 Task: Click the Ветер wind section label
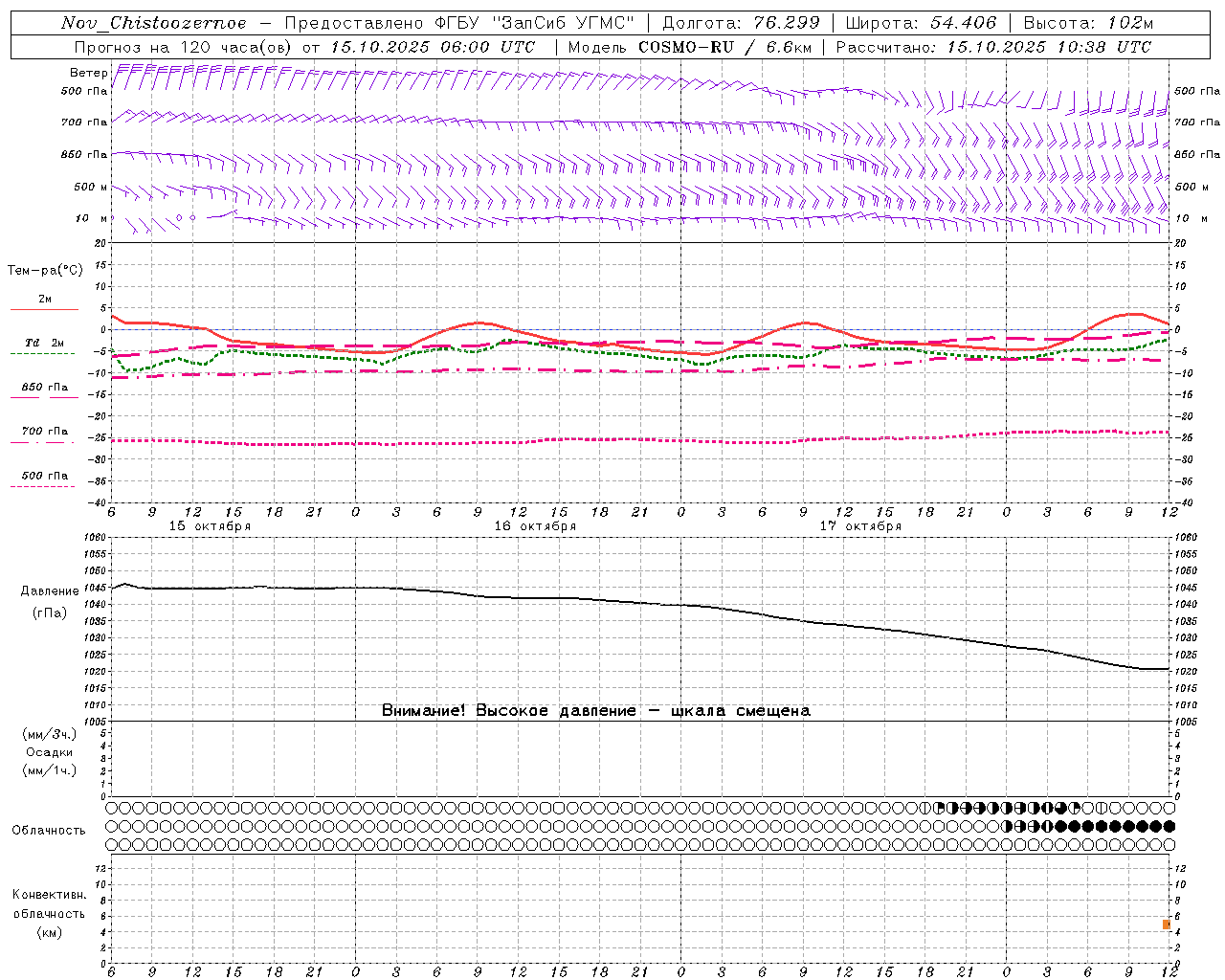[x=88, y=73]
